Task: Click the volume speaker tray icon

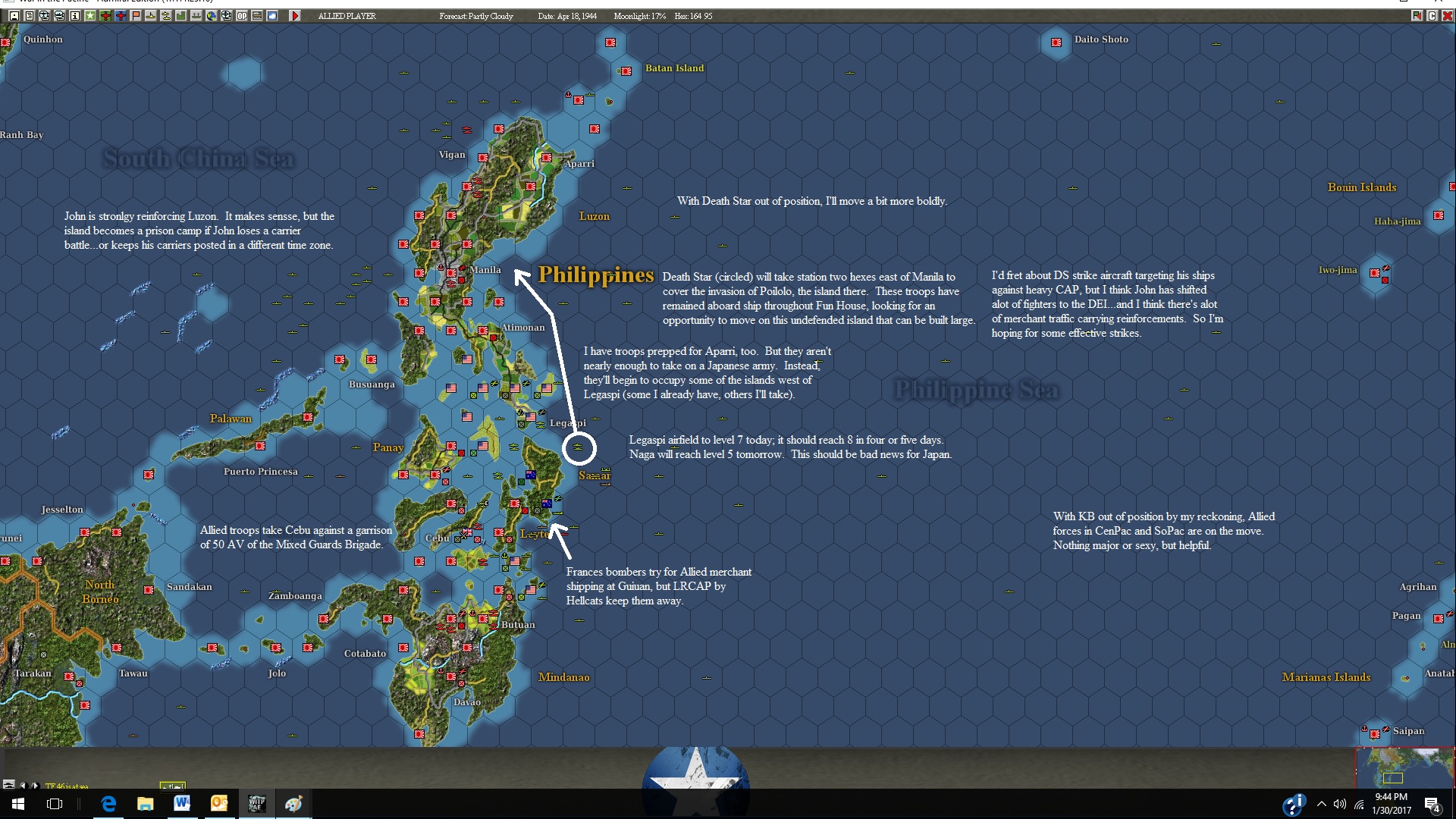Action: click(1340, 805)
